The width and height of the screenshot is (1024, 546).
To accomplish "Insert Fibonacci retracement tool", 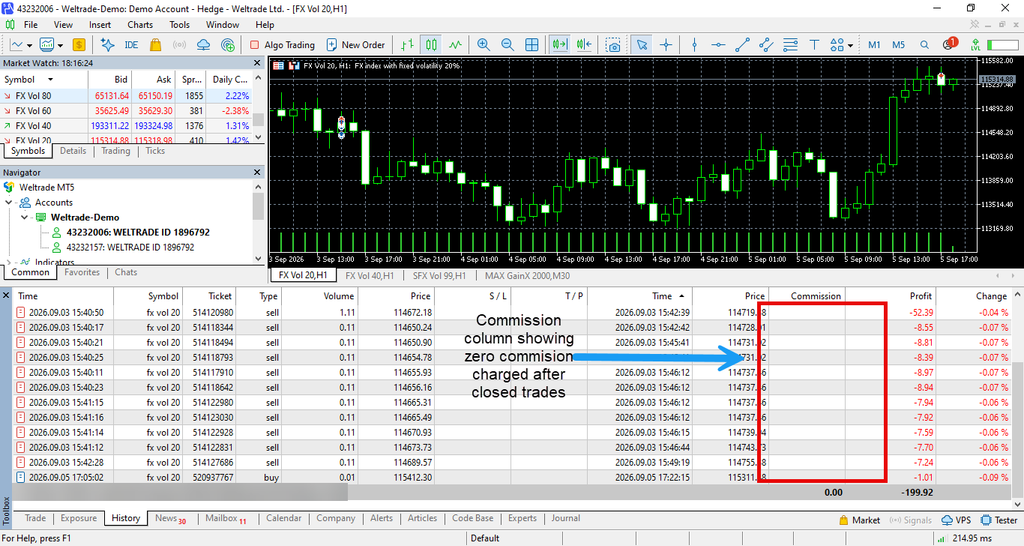I will pyautogui.click(x=790, y=45).
